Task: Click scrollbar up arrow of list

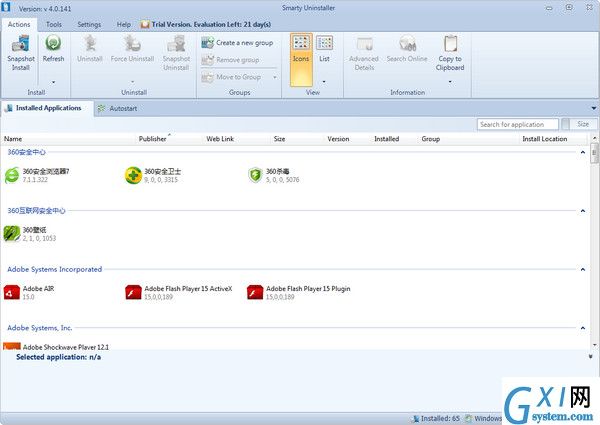Action: point(594,138)
